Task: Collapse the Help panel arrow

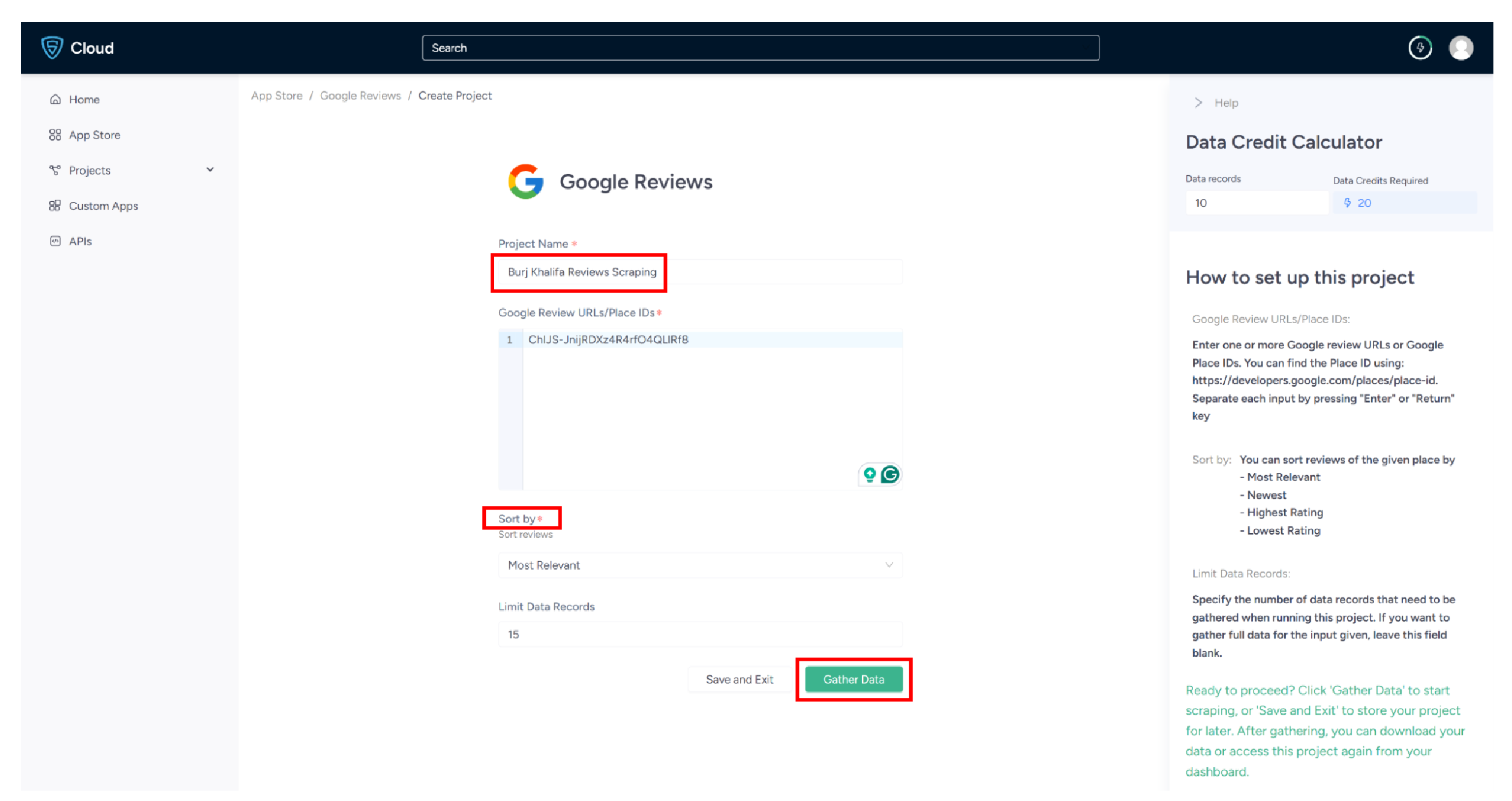Action: pos(1198,103)
